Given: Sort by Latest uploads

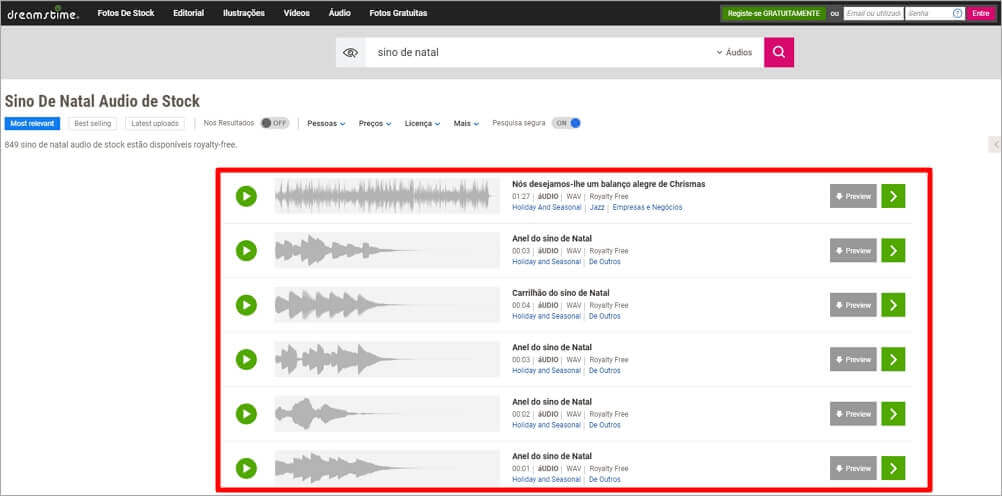Looking at the screenshot, I should (155, 123).
